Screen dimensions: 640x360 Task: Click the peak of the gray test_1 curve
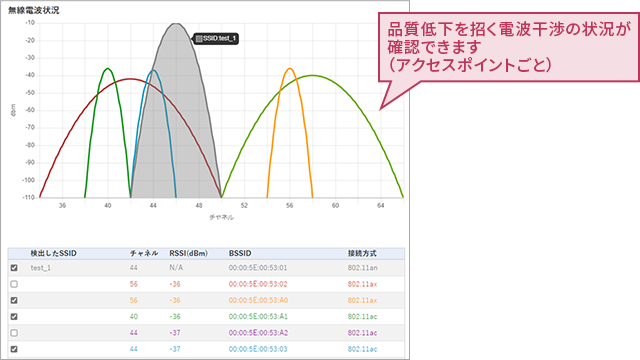(176, 24)
